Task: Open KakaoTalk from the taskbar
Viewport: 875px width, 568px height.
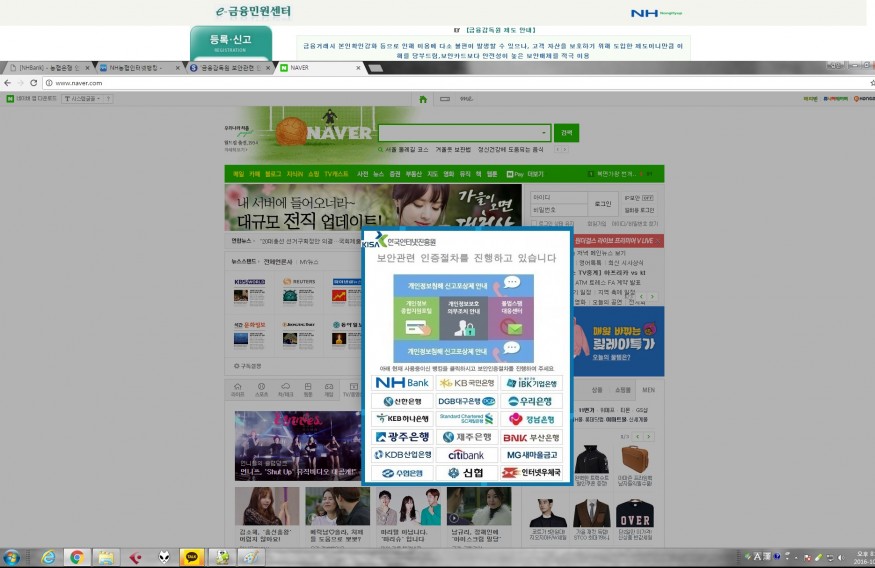Action: click(x=190, y=557)
